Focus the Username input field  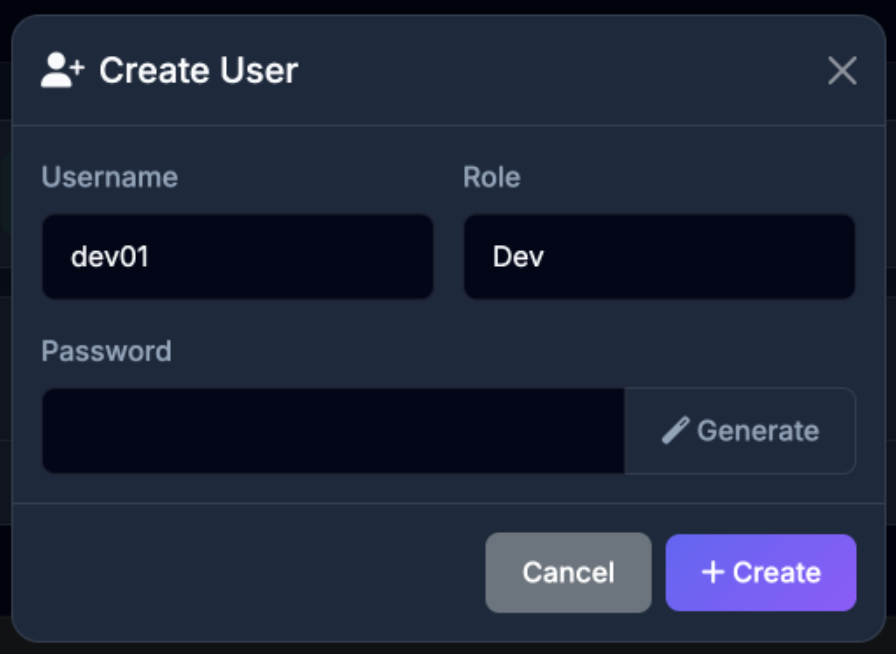[237, 257]
